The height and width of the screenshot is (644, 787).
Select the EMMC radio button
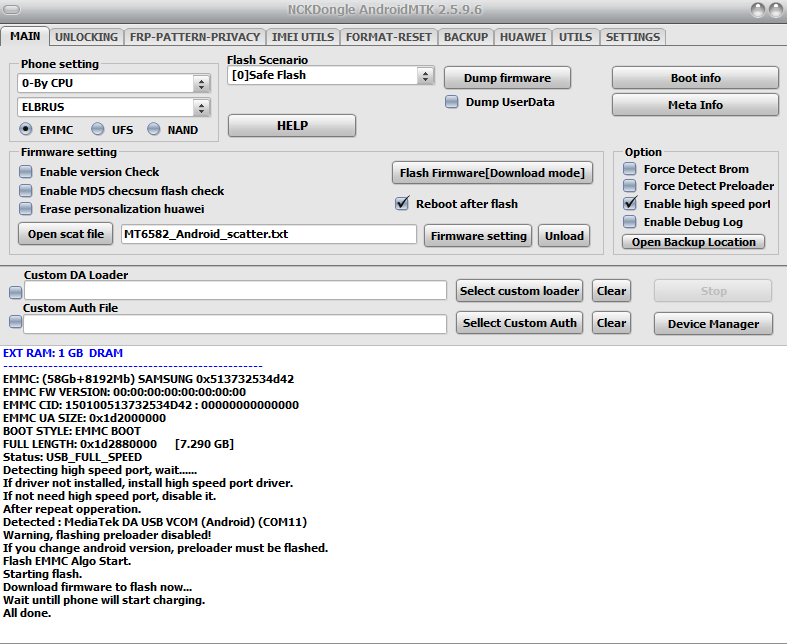(x=26, y=130)
